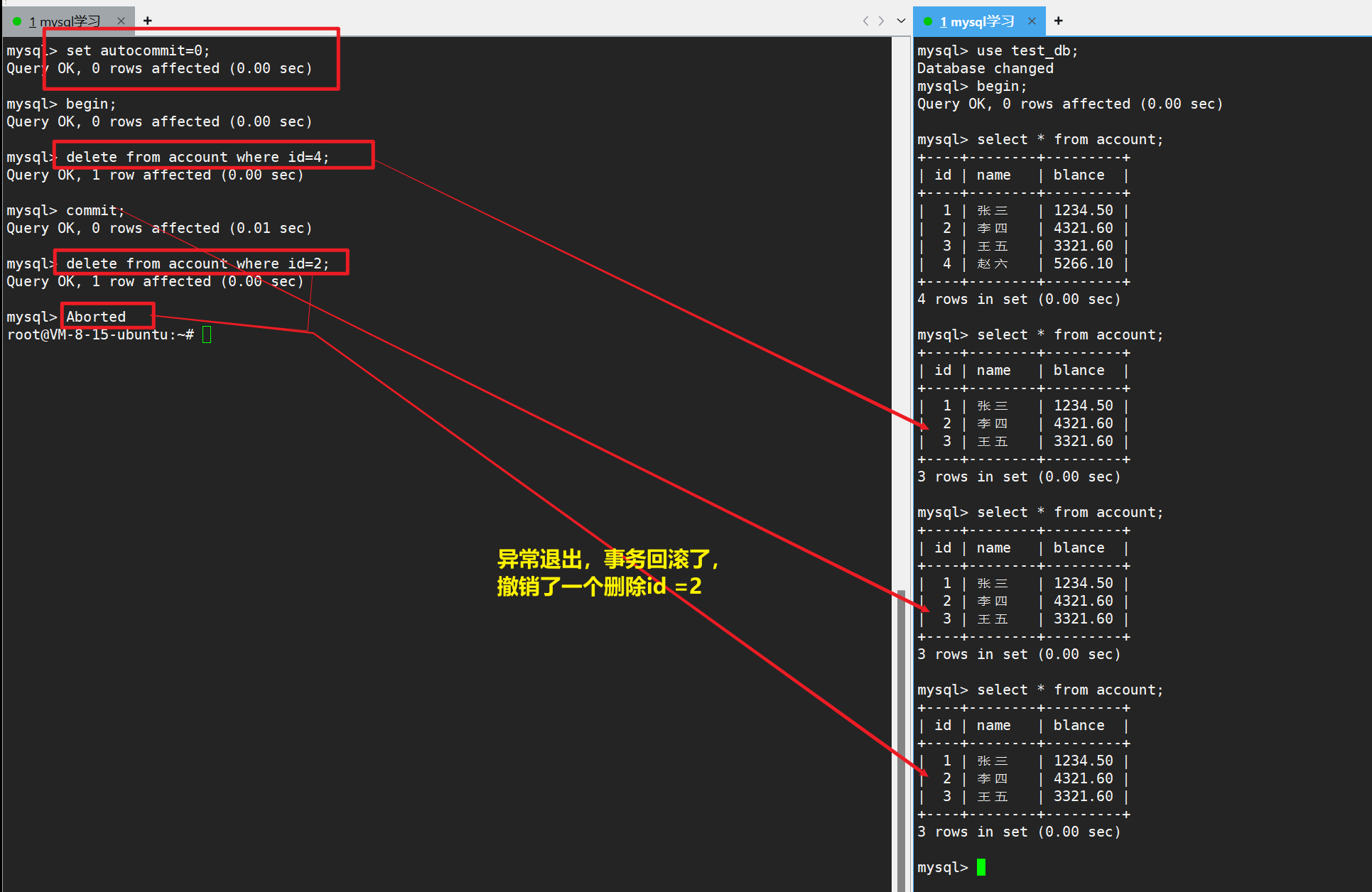Add new tab in left pane
The width and height of the screenshot is (1372, 892).
click(148, 21)
